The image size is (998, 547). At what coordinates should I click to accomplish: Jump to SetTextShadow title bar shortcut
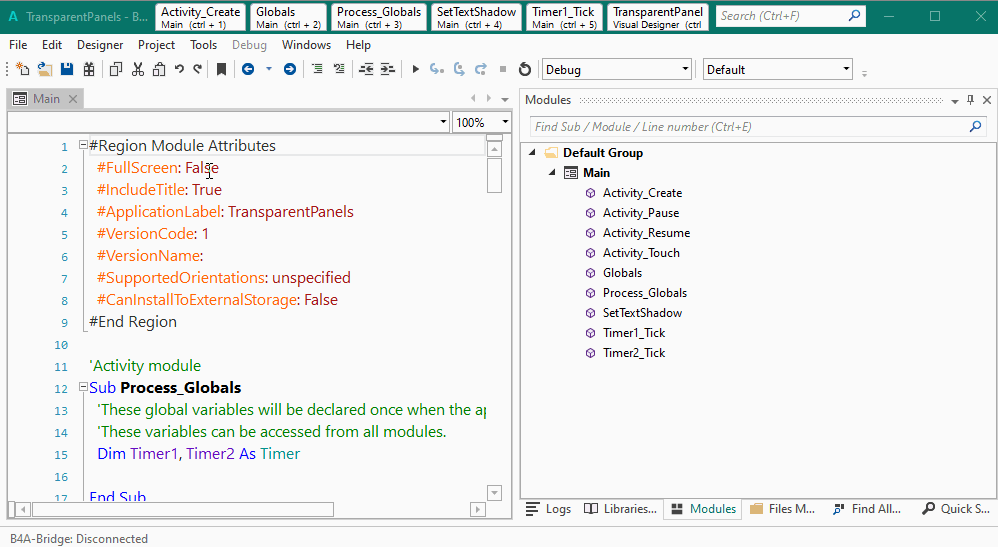[x=476, y=17]
